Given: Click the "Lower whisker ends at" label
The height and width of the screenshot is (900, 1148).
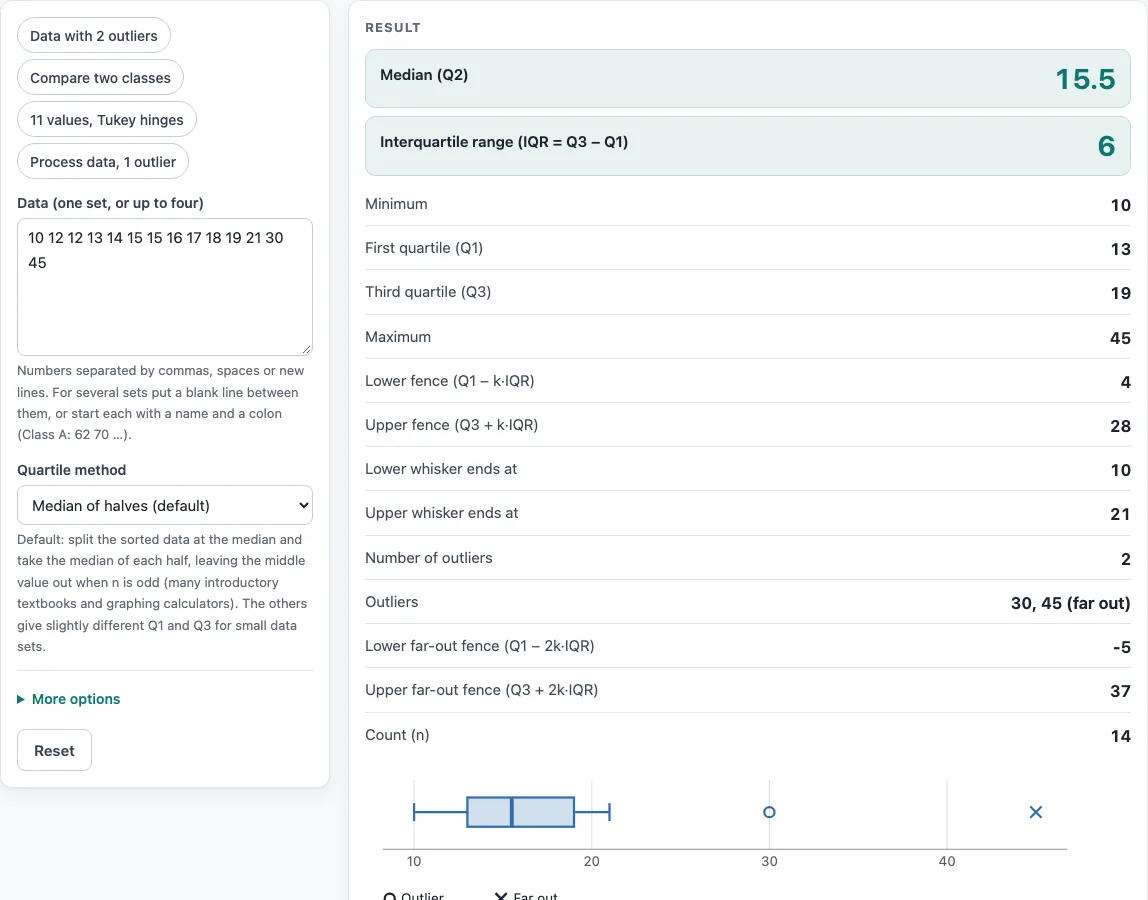Looking at the screenshot, I should [x=441, y=469].
